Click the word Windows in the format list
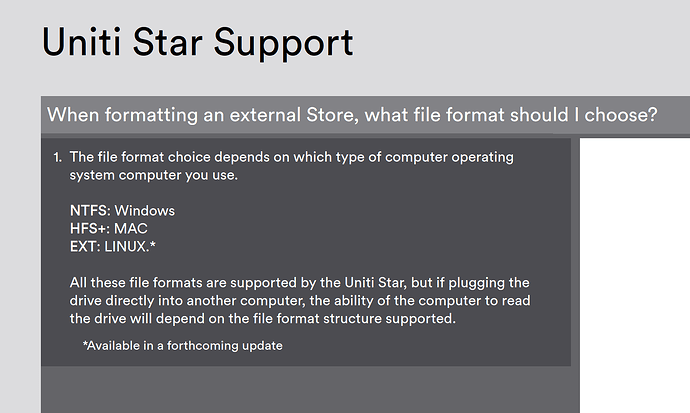 [x=145, y=211]
